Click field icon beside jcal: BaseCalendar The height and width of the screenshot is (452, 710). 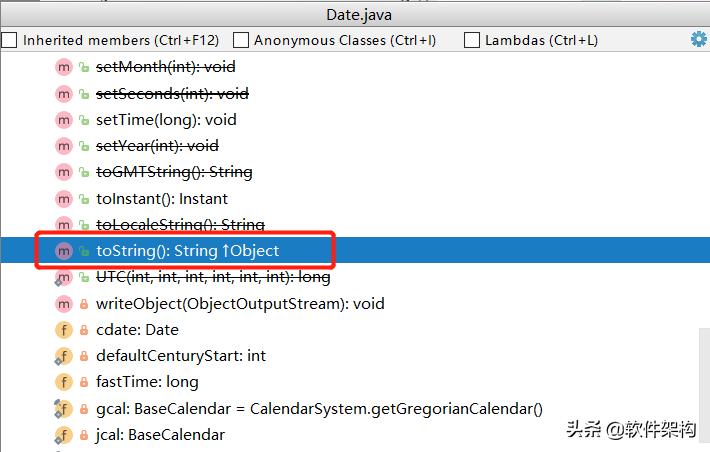coord(63,435)
